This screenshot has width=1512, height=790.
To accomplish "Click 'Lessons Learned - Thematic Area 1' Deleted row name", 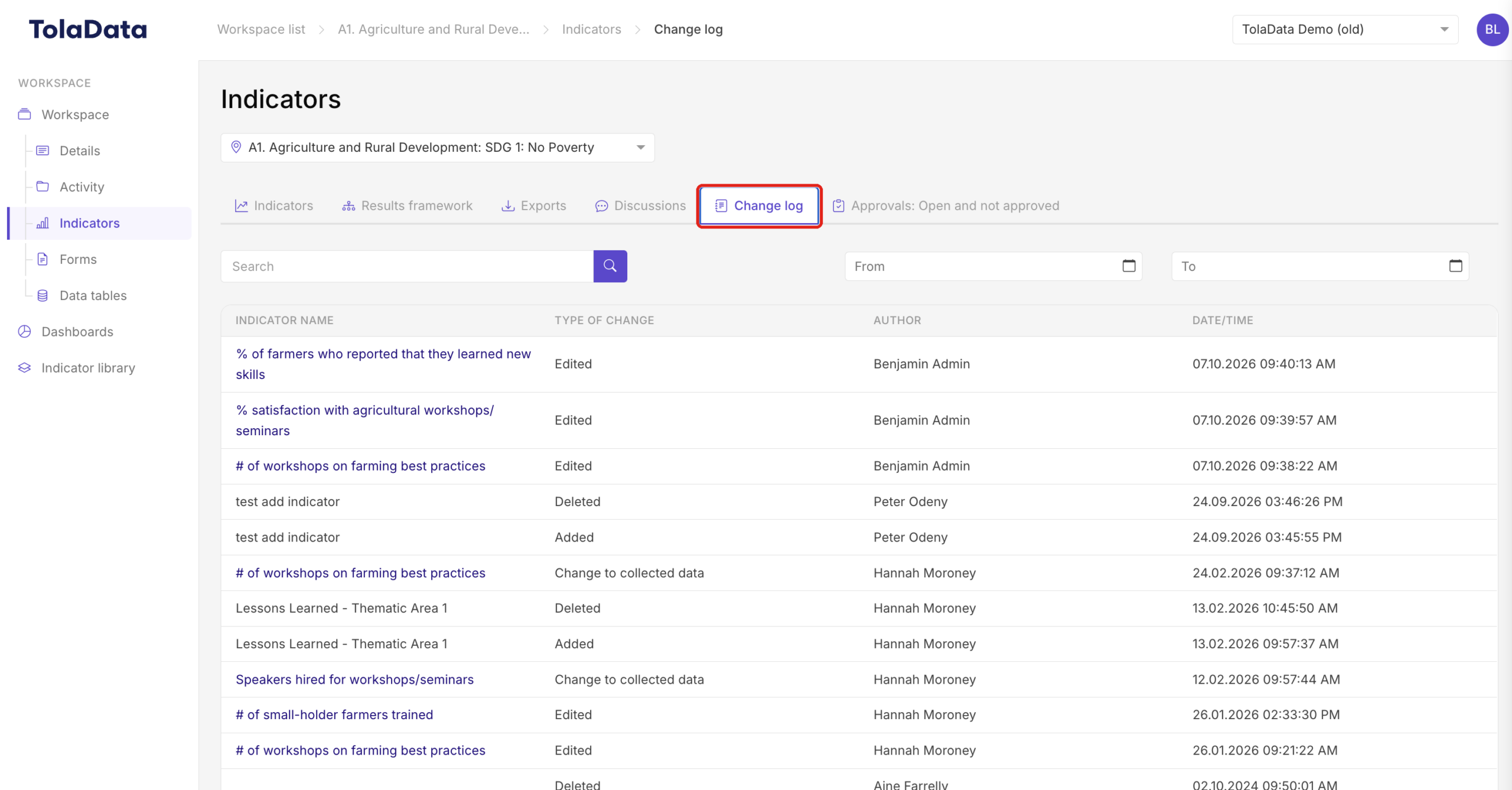I will (341, 608).
